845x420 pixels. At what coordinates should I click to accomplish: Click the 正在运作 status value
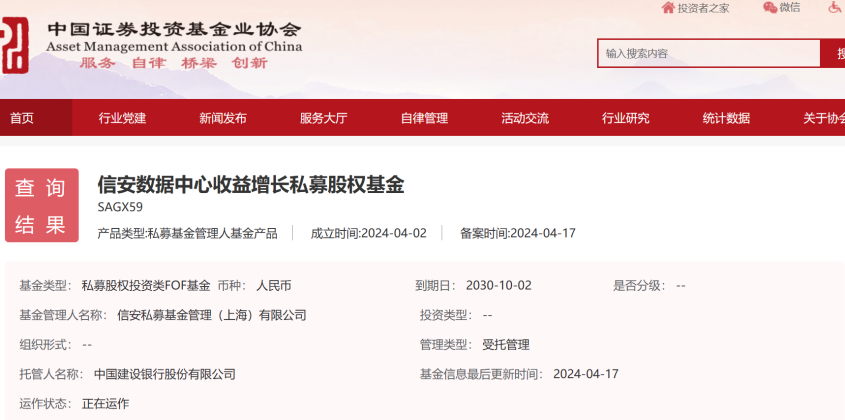click(x=106, y=403)
